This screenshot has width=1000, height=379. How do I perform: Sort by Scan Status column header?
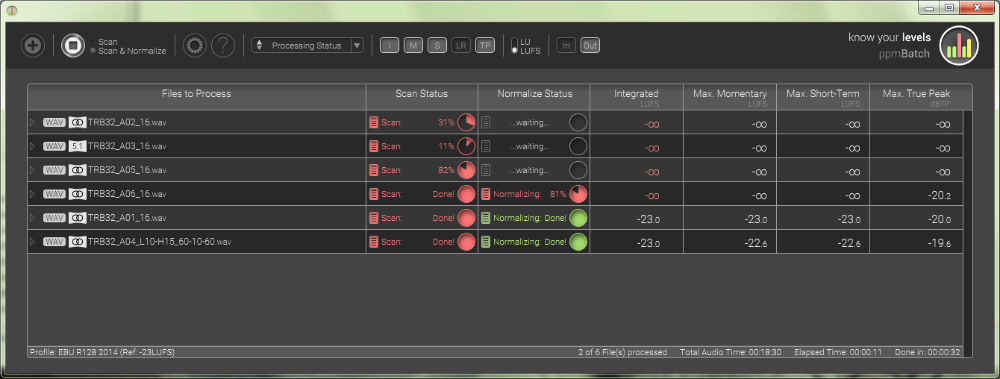pos(422,97)
